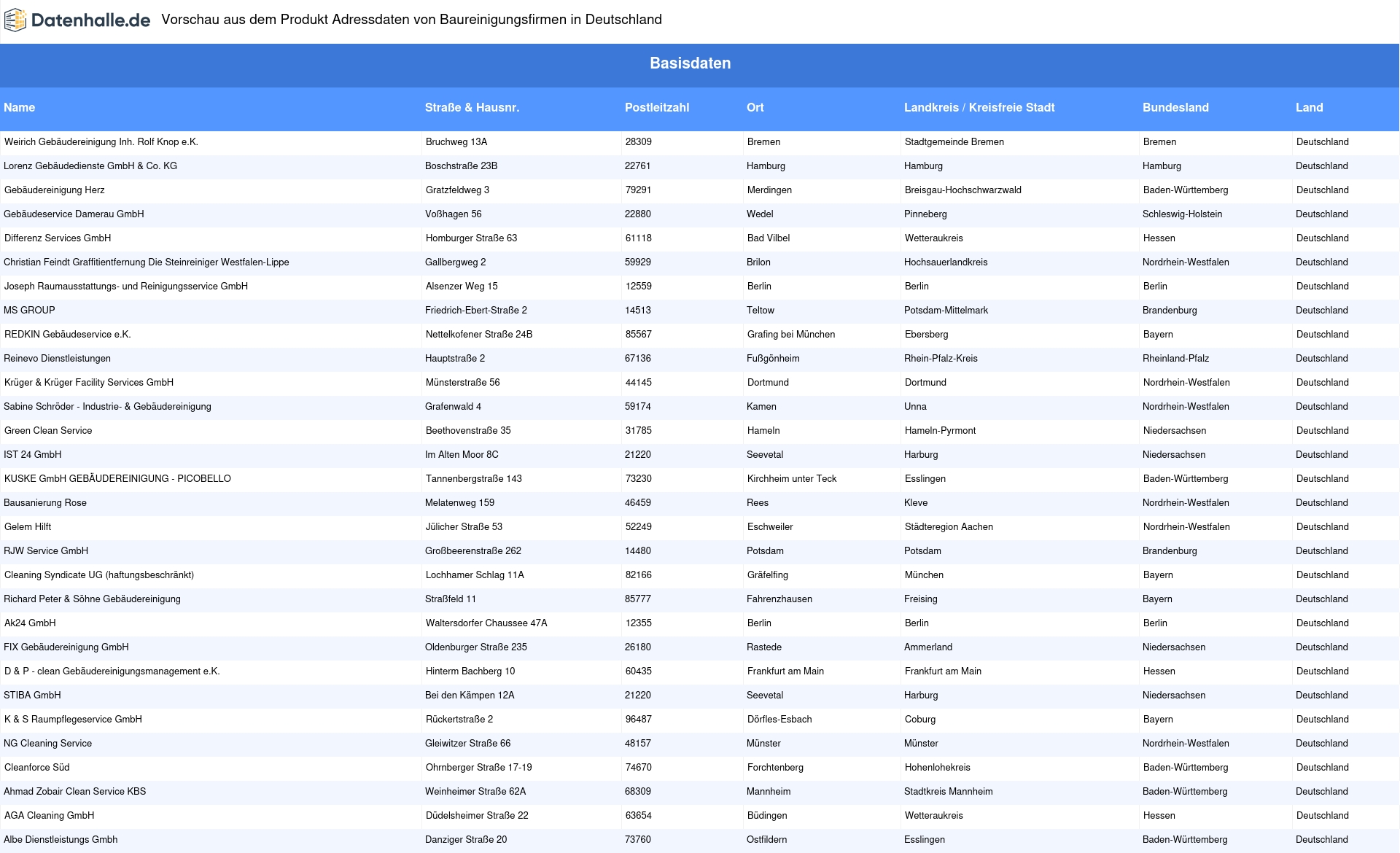Select street address Boschstraße 23B
This screenshot has height=853, width=1400.
[461, 166]
